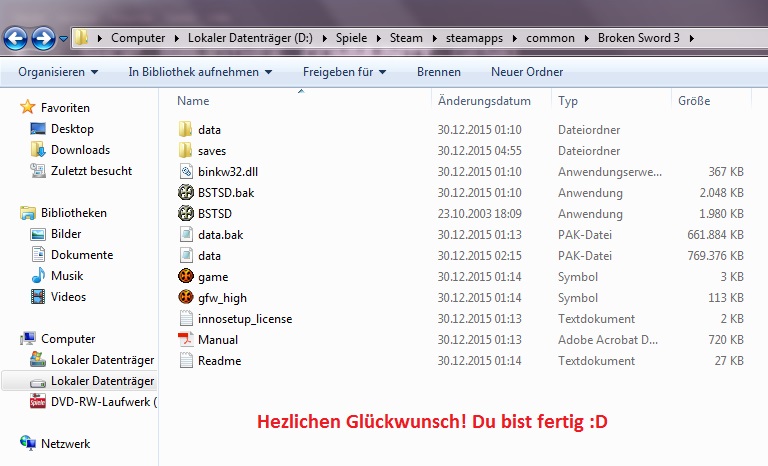Click the size '661.884 KB' cell
The height and width of the screenshot is (466, 768).
point(715,235)
